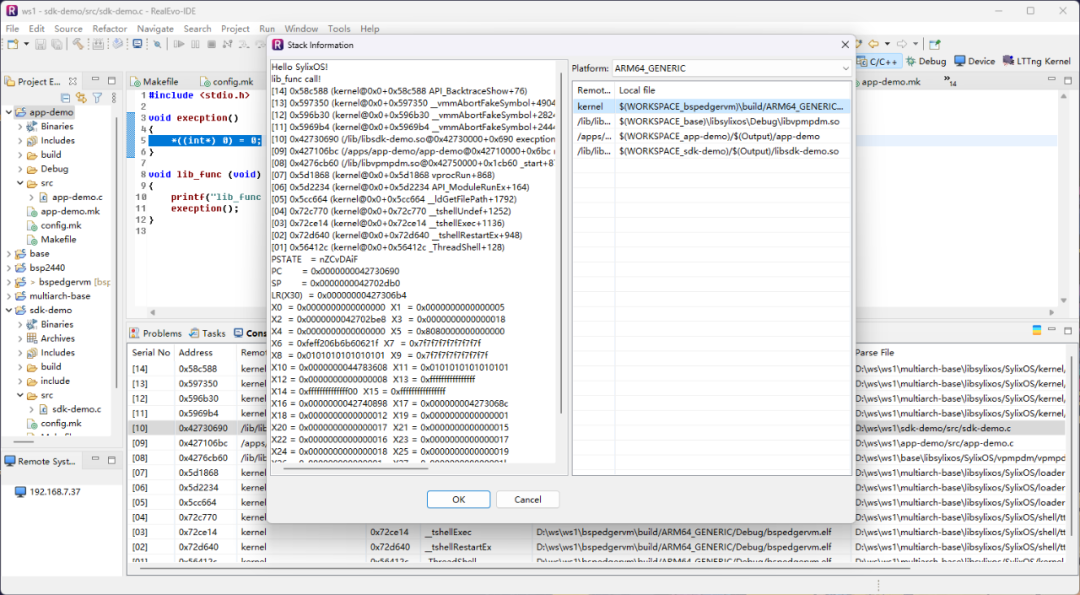This screenshot has width=1080, height=595.
Task: Toggle Link with Editor in Project Explorer
Action: 81,98
